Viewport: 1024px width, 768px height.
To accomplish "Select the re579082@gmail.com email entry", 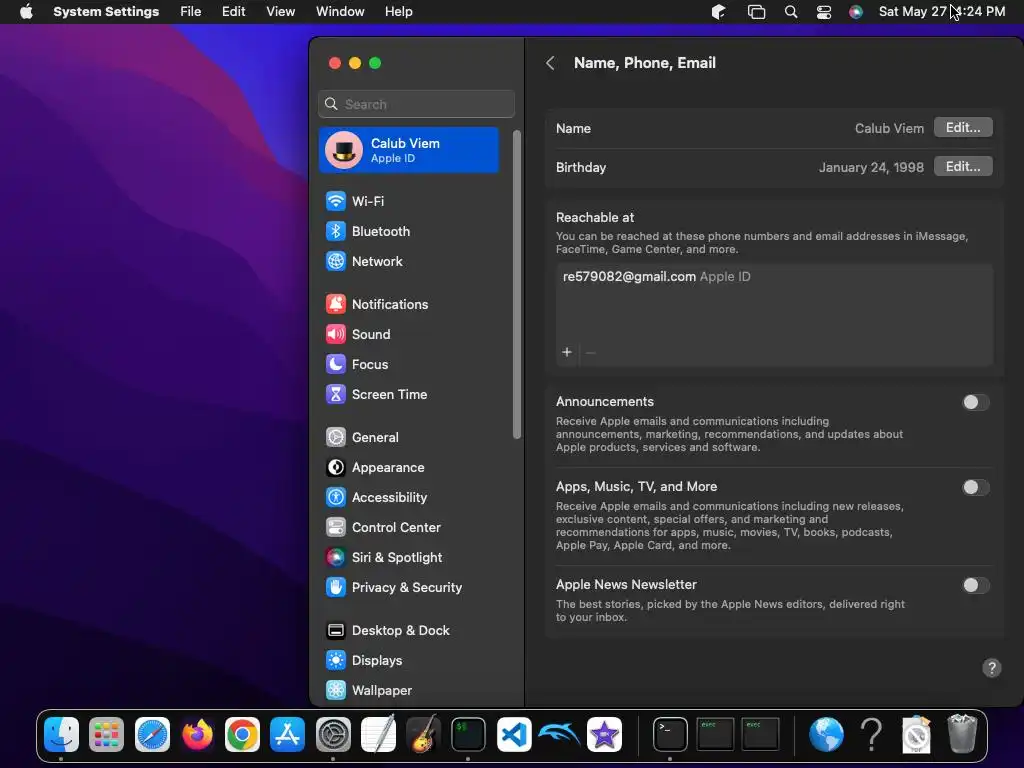I will click(656, 277).
